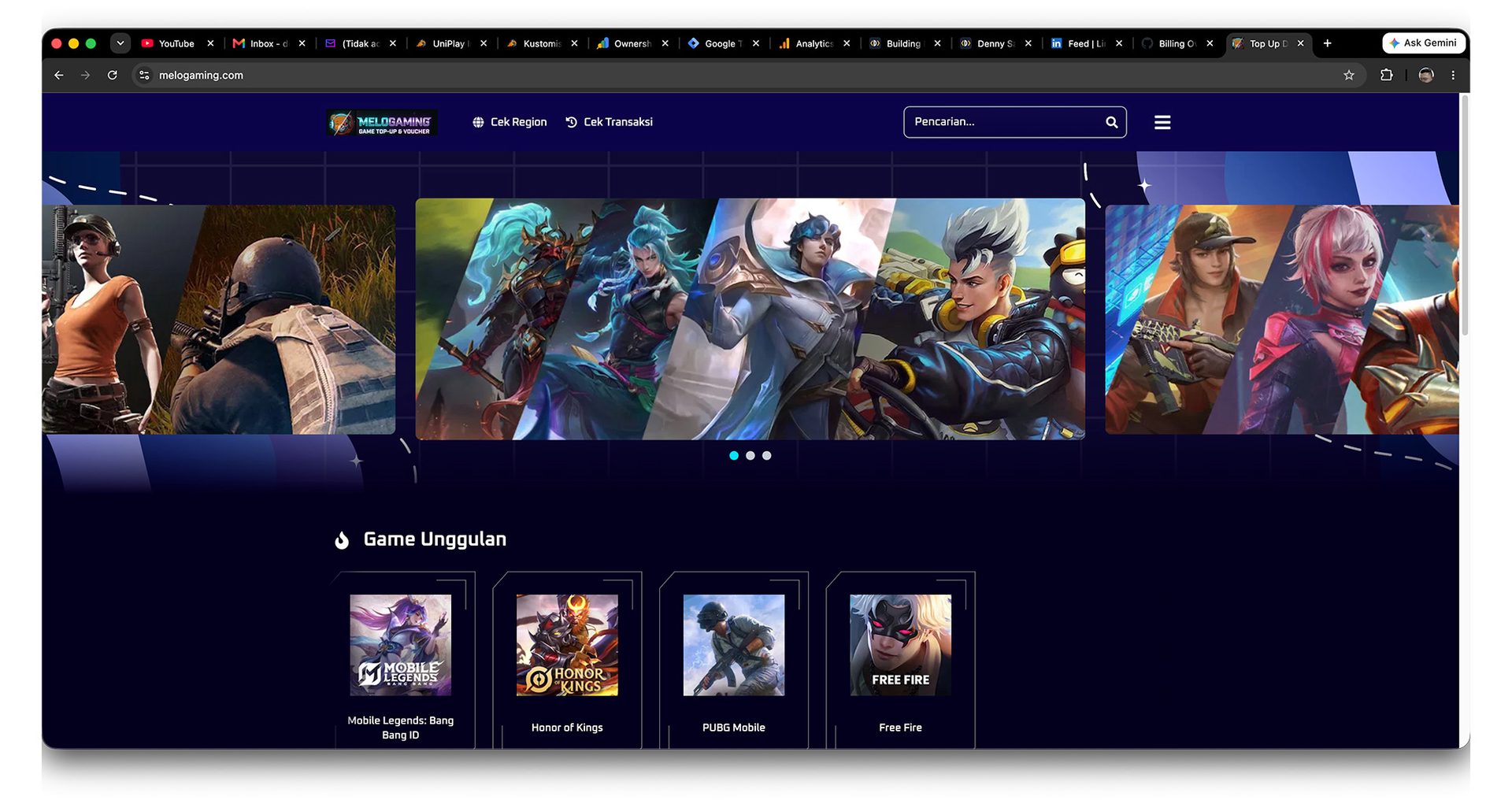The height and width of the screenshot is (804, 1512).
Task: Open the PUBG Mobile game card
Action: (x=734, y=661)
